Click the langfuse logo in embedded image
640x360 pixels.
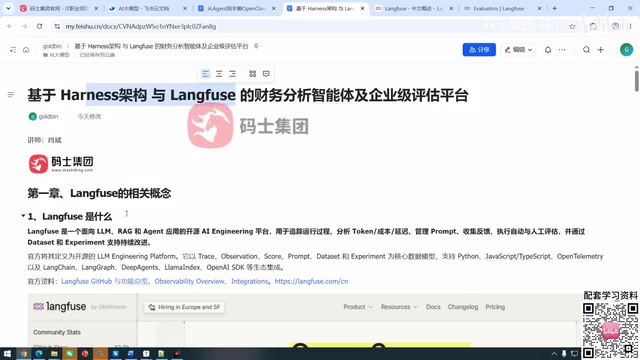[x=60, y=307]
